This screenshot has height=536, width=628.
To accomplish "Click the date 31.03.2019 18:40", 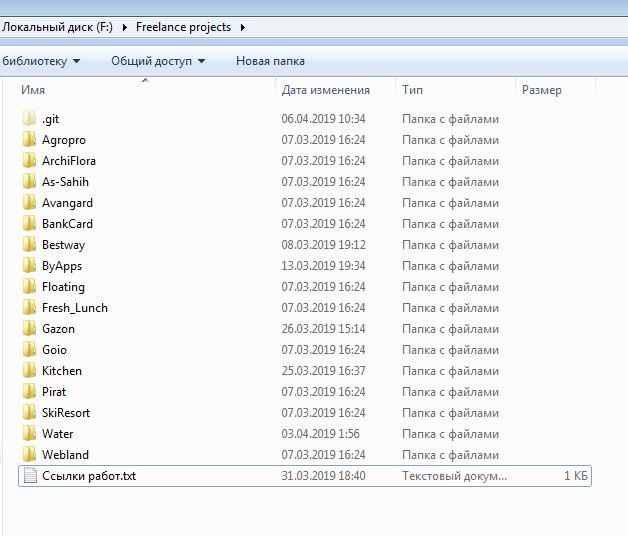I will pyautogui.click(x=324, y=476).
